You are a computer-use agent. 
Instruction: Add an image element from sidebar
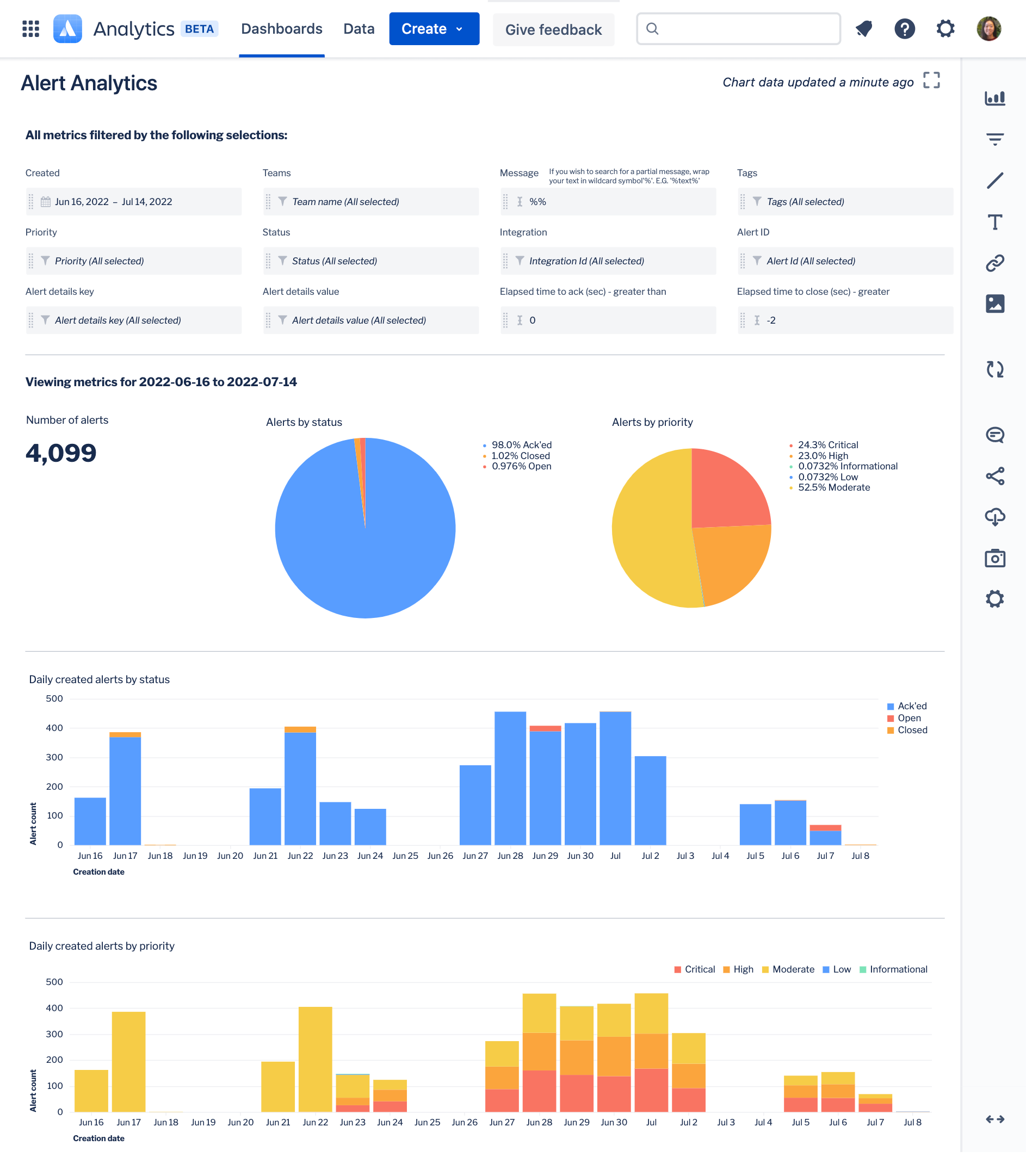coord(995,304)
